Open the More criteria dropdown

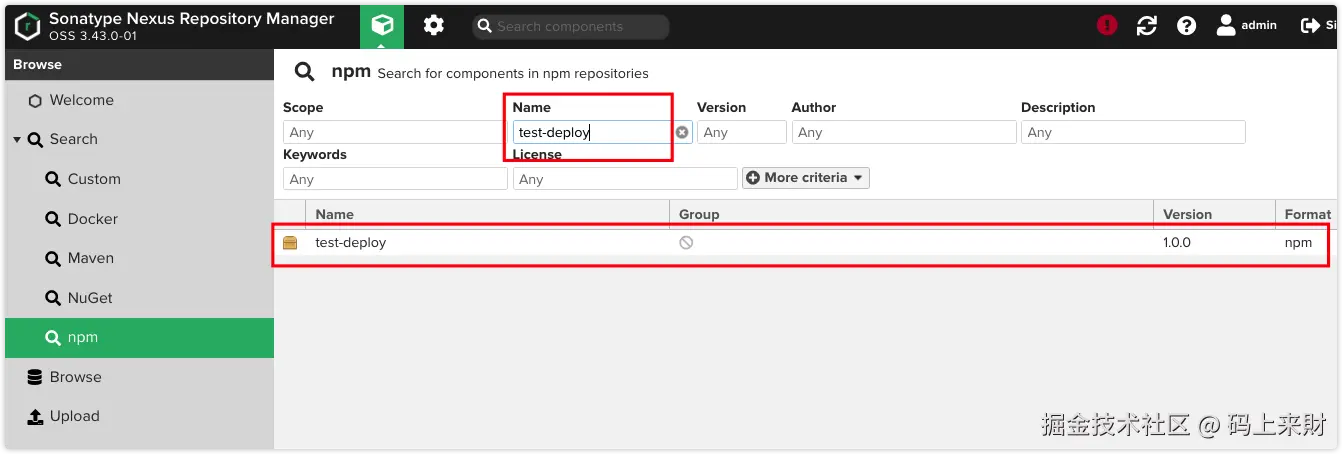(806, 178)
